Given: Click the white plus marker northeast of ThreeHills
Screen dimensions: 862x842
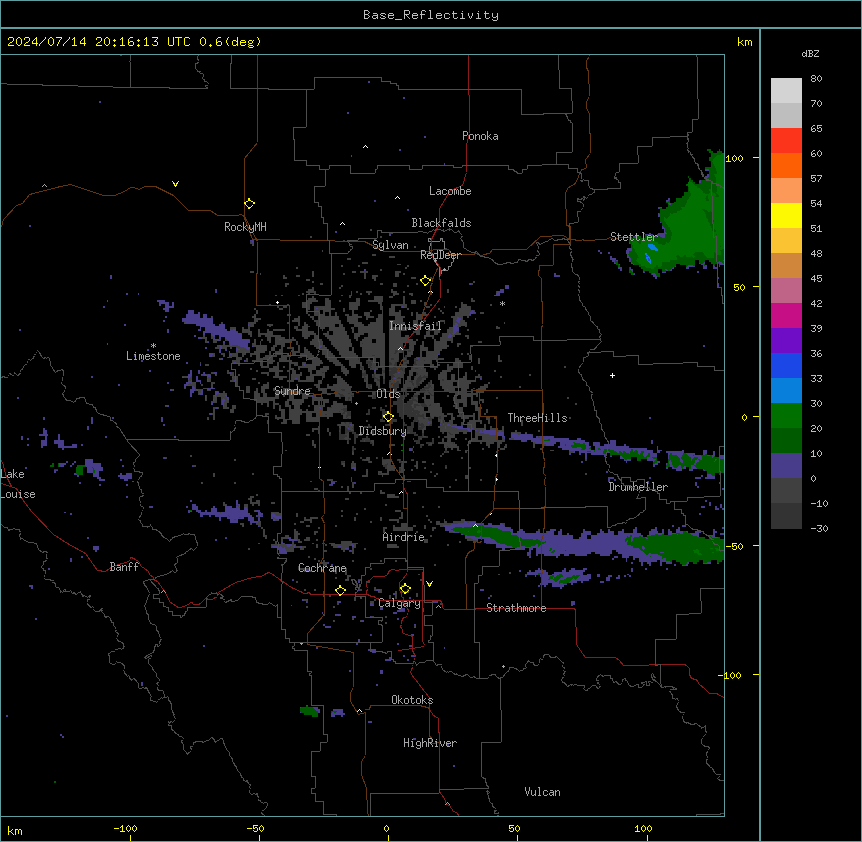Looking at the screenshot, I should [x=612, y=375].
